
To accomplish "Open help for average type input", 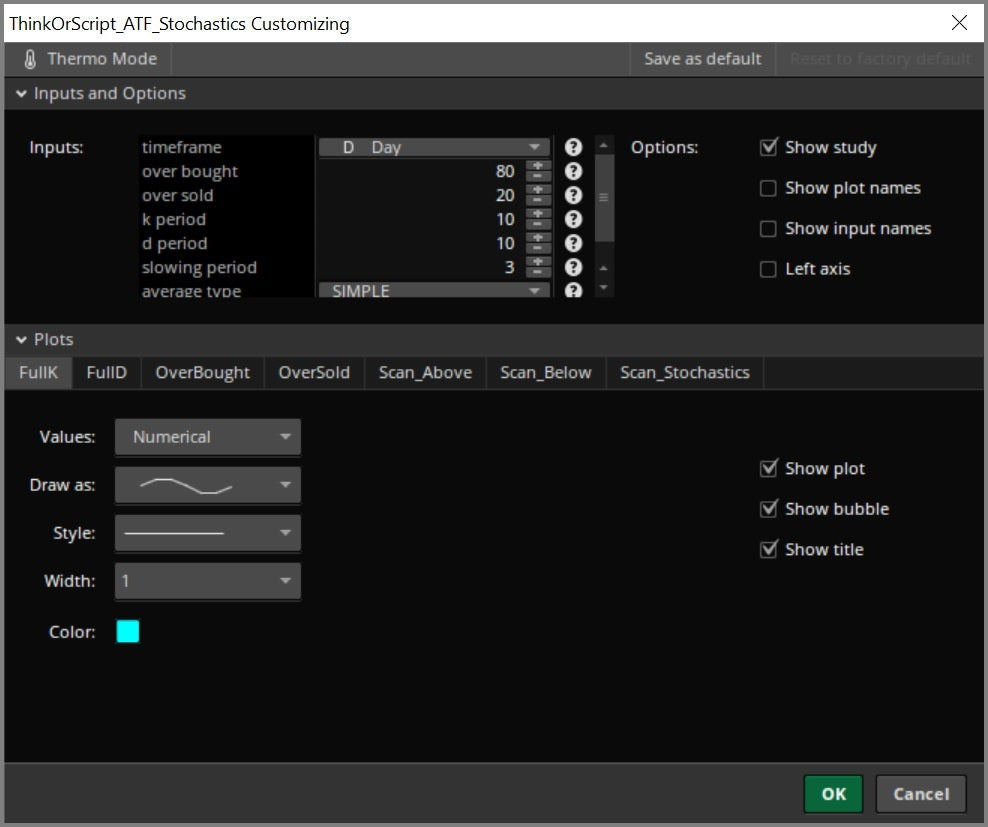I will click(573, 290).
